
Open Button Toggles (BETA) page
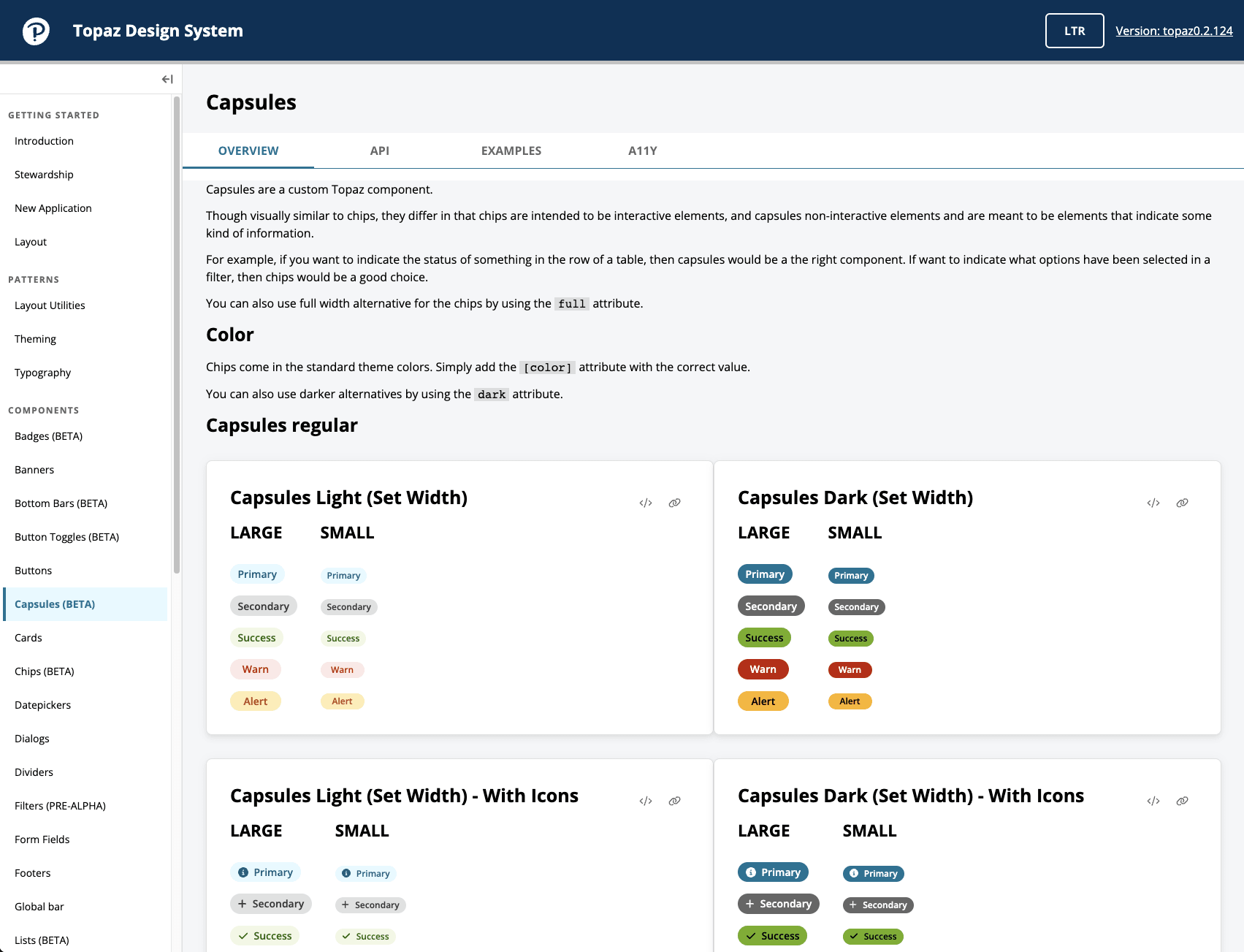coord(85,537)
